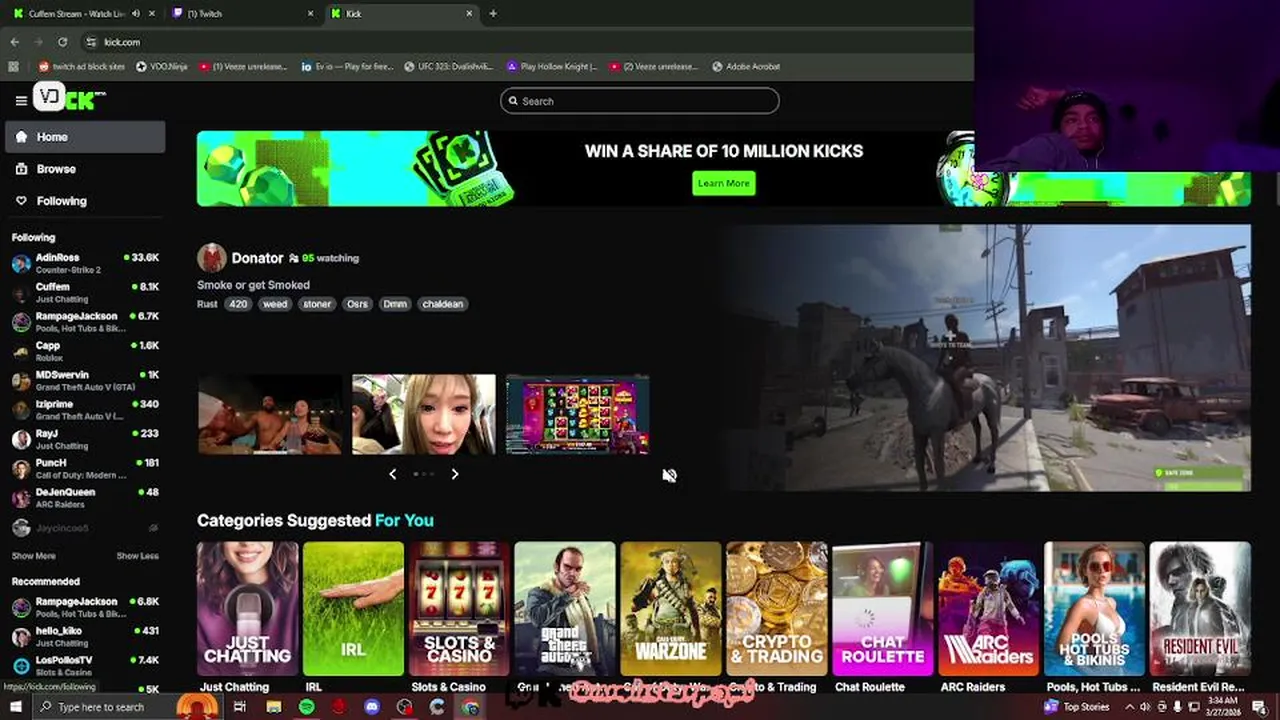Image resolution: width=1280 pixels, height=720 pixels.
Task: Click Show Less under Following
Action: (137, 556)
